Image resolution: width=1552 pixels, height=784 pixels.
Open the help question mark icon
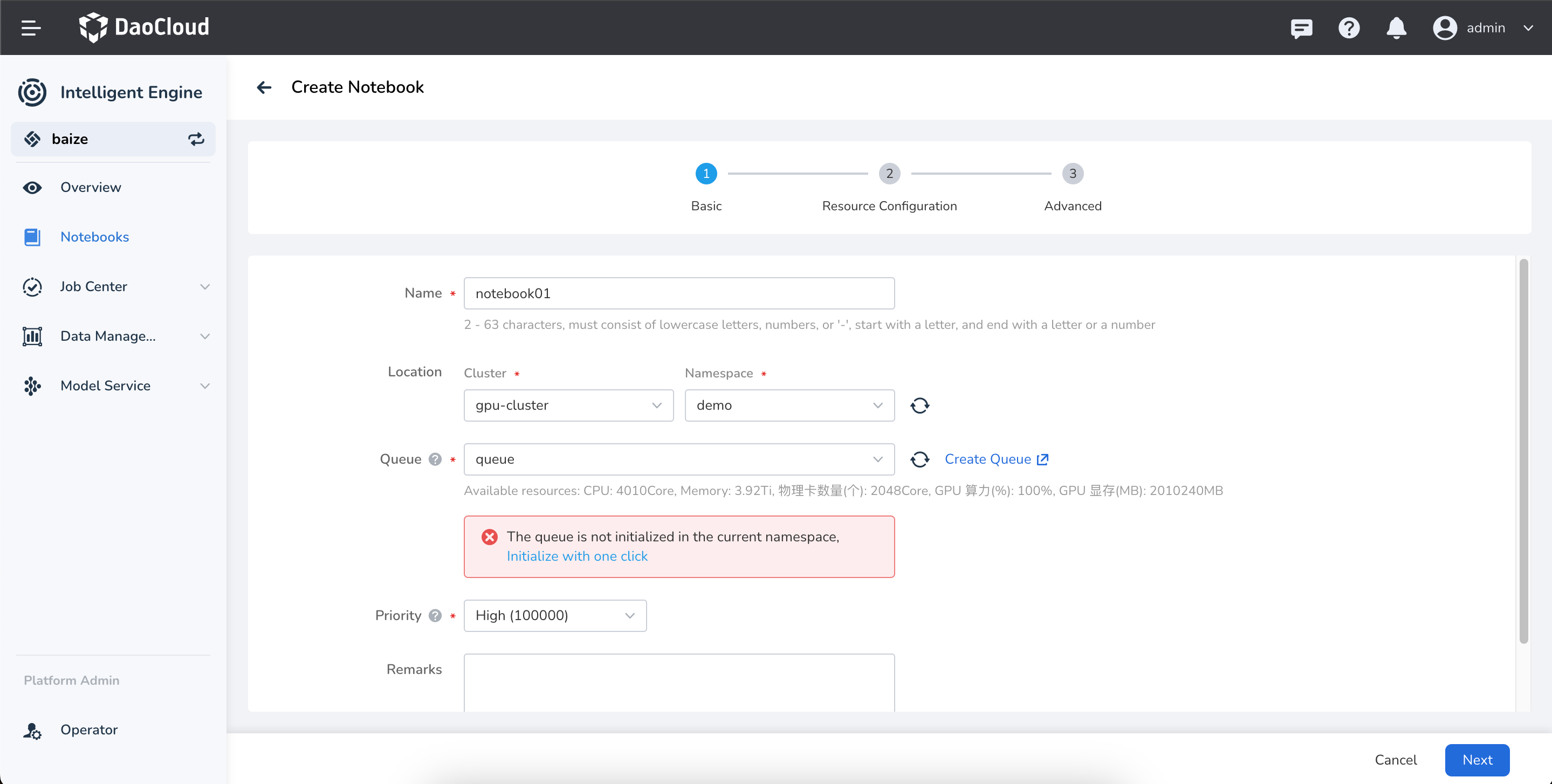pos(1348,27)
